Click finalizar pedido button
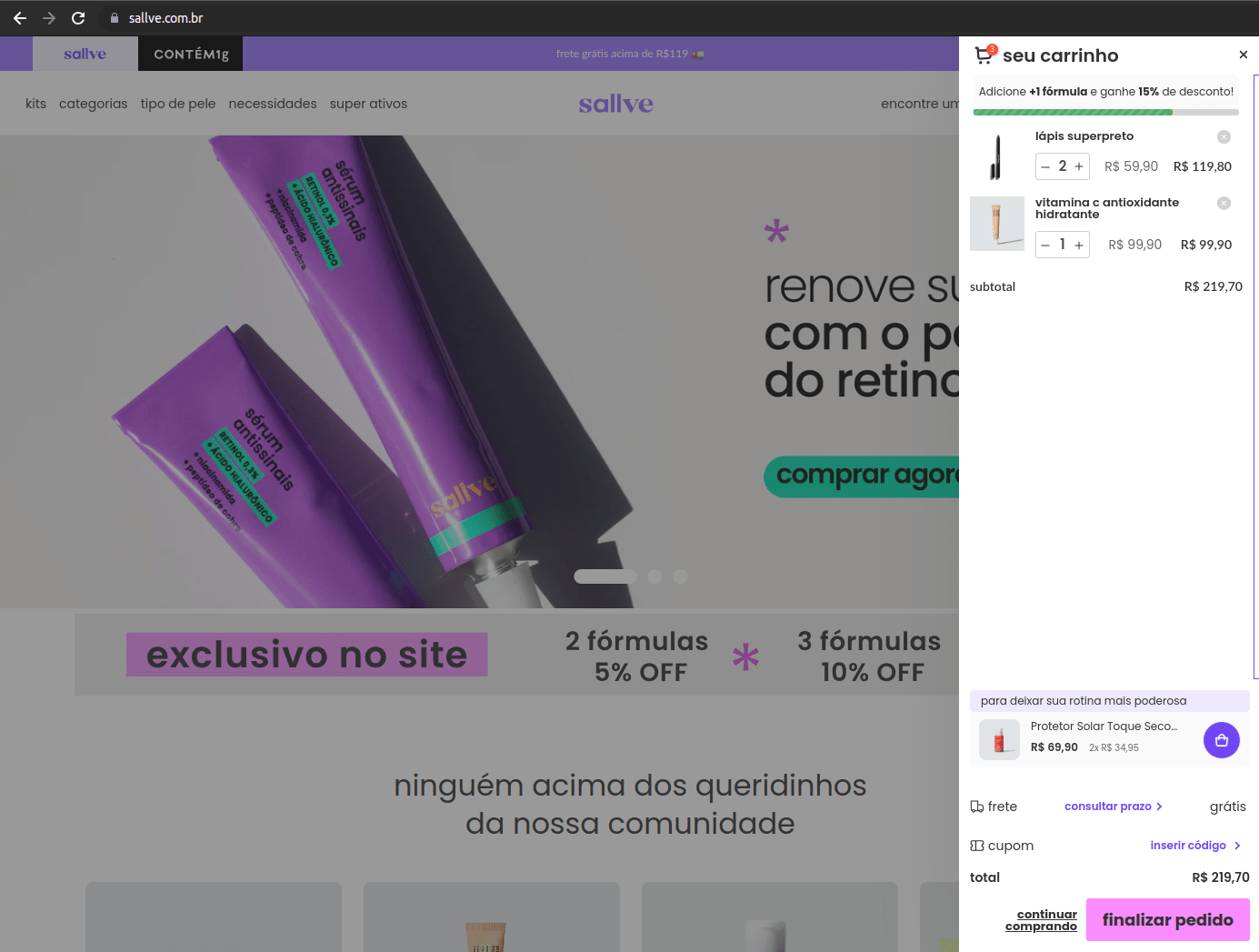The image size is (1259, 952). click(1168, 920)
